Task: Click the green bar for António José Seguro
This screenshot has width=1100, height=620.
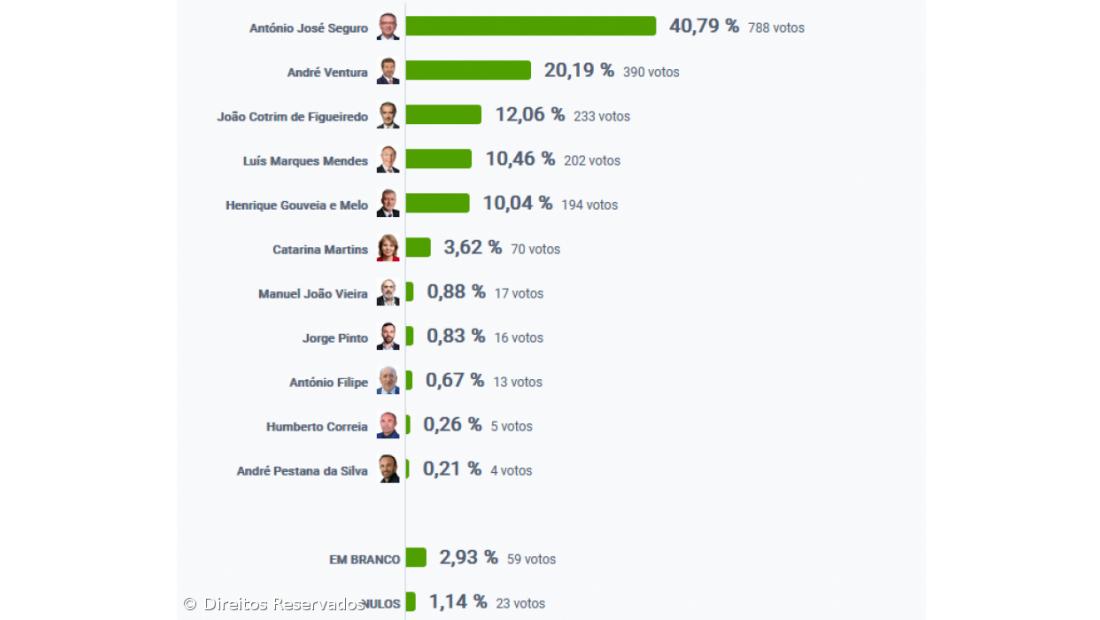Action: [x=530, y=27]
